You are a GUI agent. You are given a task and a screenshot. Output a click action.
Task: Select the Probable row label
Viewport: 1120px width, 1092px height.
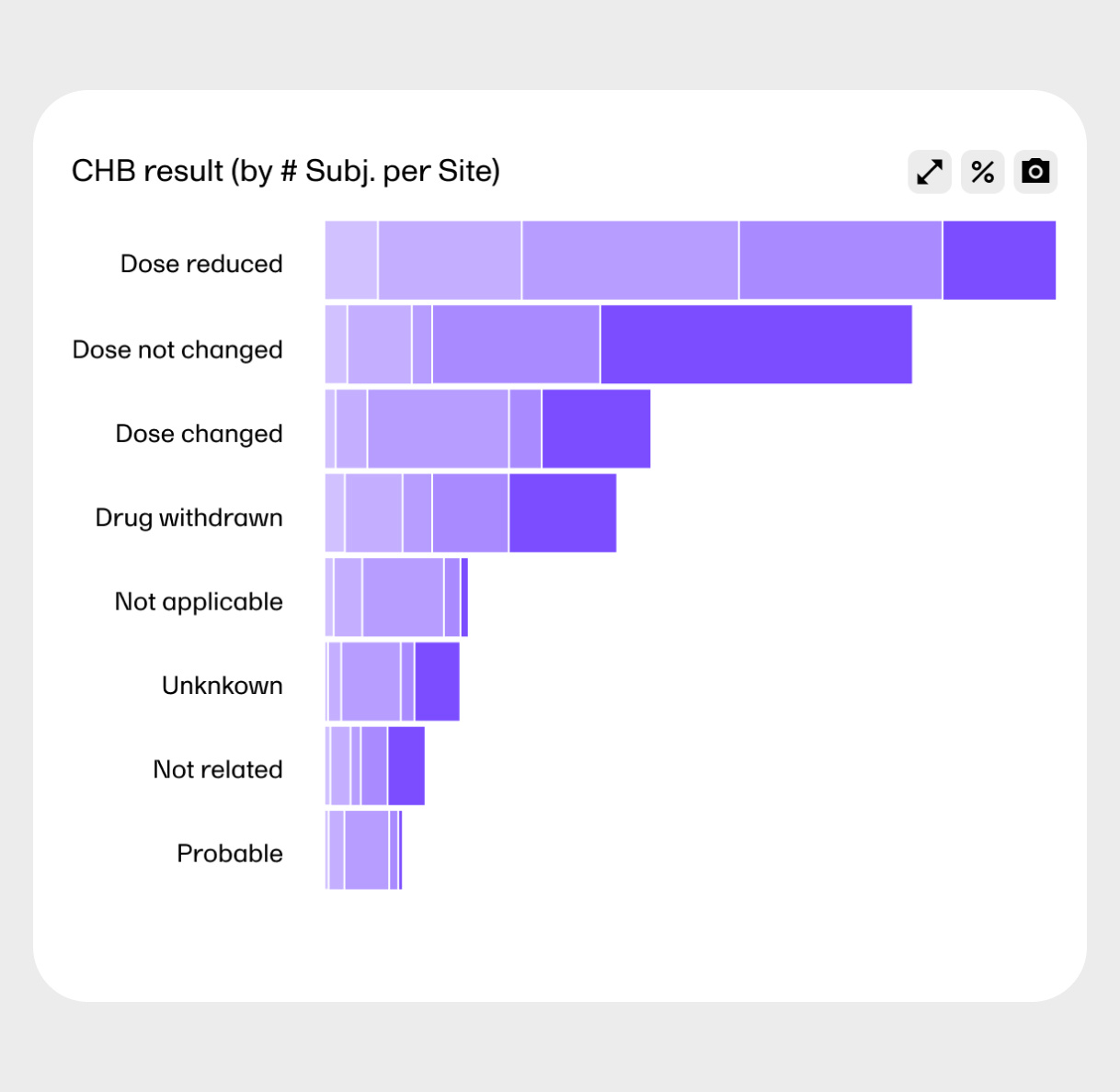point(229,854)
